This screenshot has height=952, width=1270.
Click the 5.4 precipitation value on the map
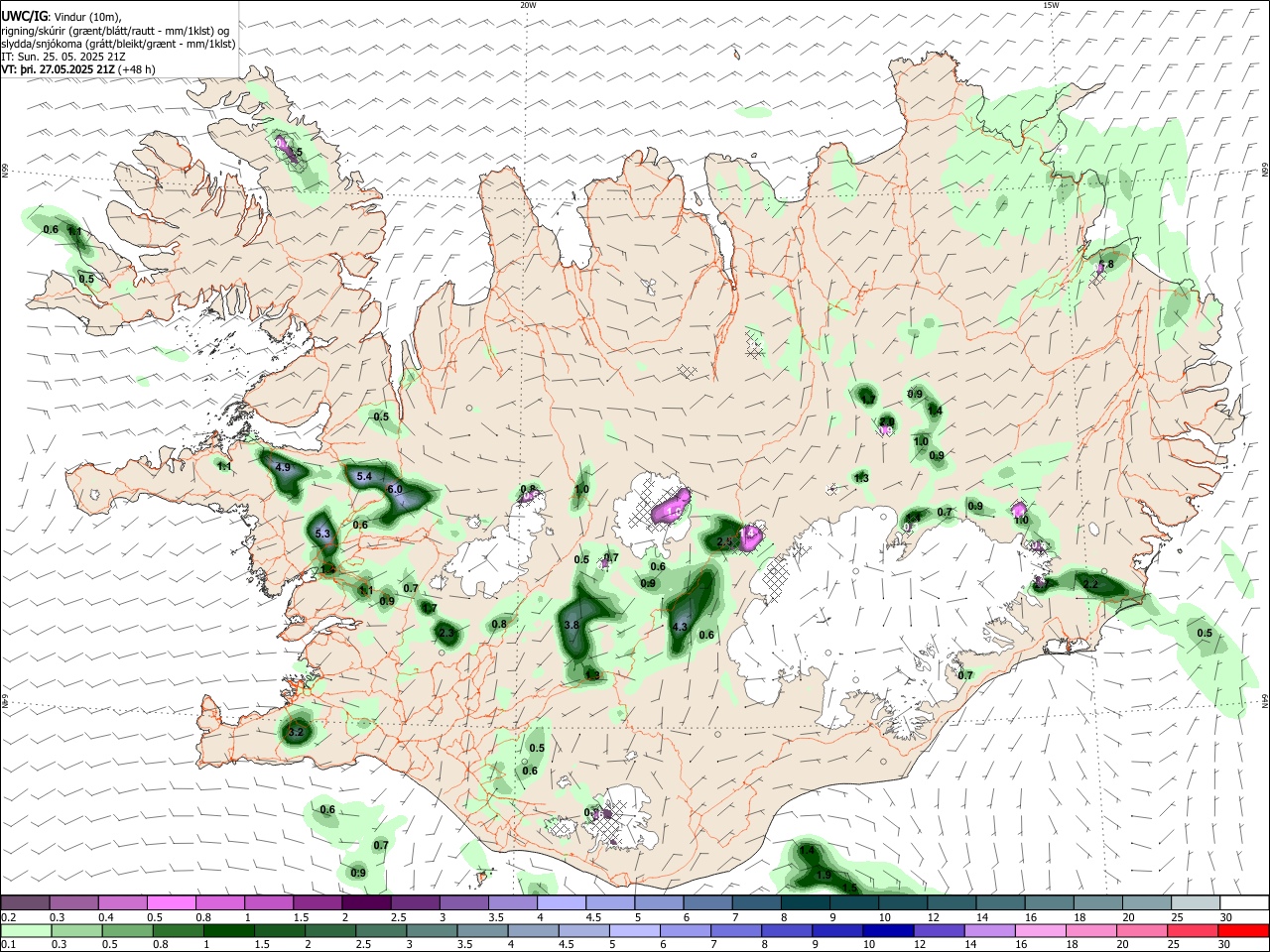click(x=363, y=477)
